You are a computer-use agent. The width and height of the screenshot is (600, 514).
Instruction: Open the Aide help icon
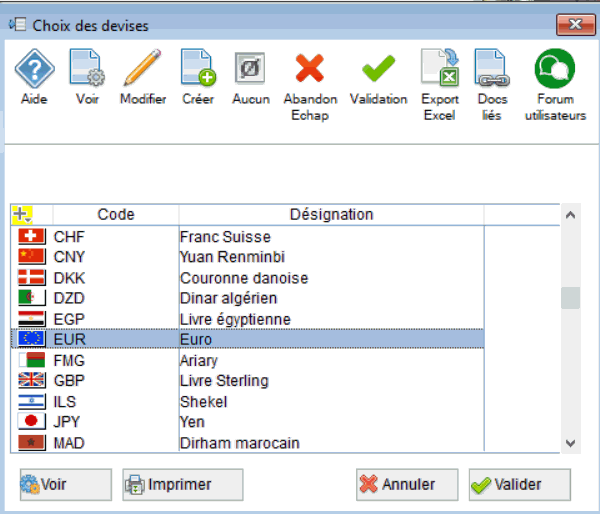tap(34, 68)
